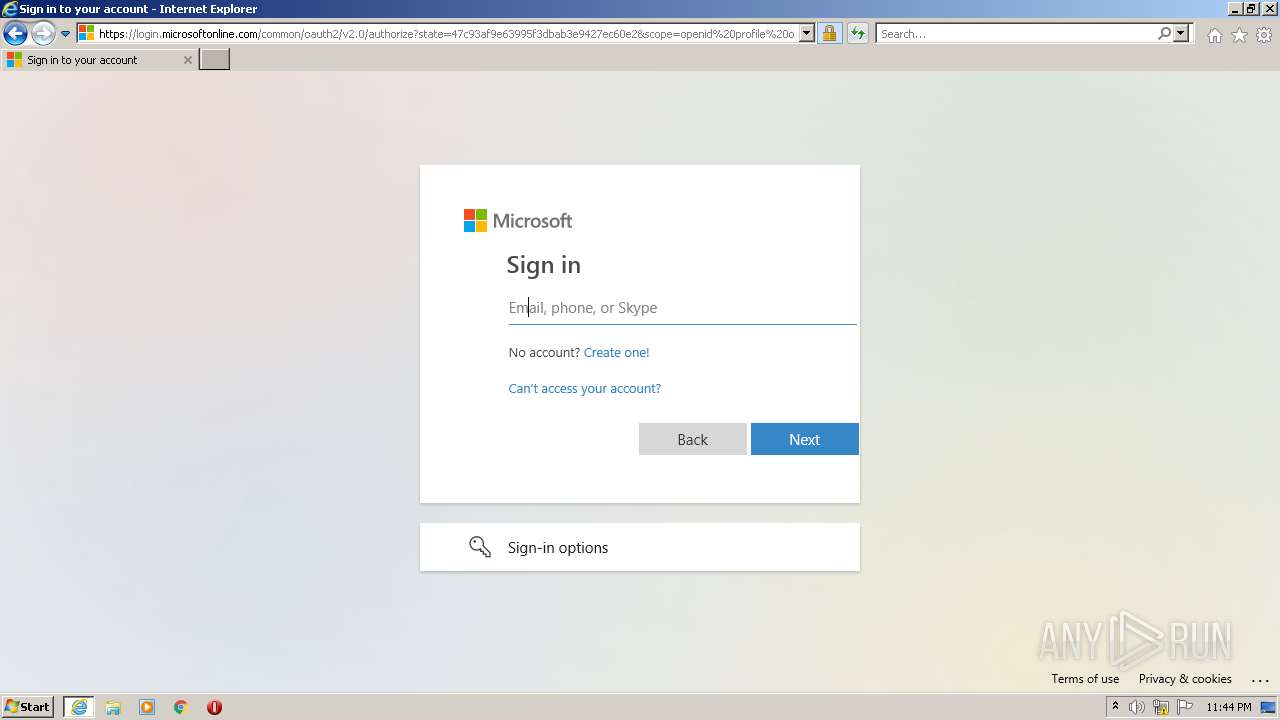Click the security lock icon
Image resolution: width=1280 pixels, height=720 pixels.
(829, 34)
